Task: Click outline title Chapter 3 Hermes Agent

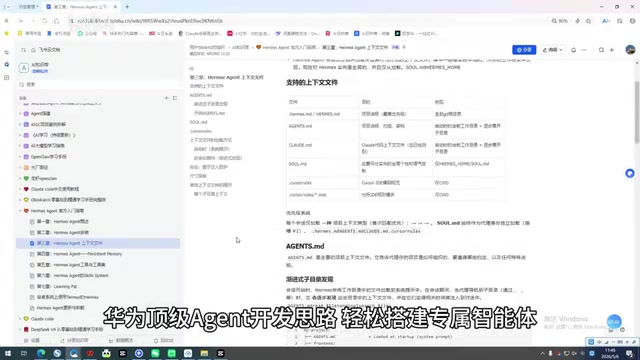Action: 227,77
